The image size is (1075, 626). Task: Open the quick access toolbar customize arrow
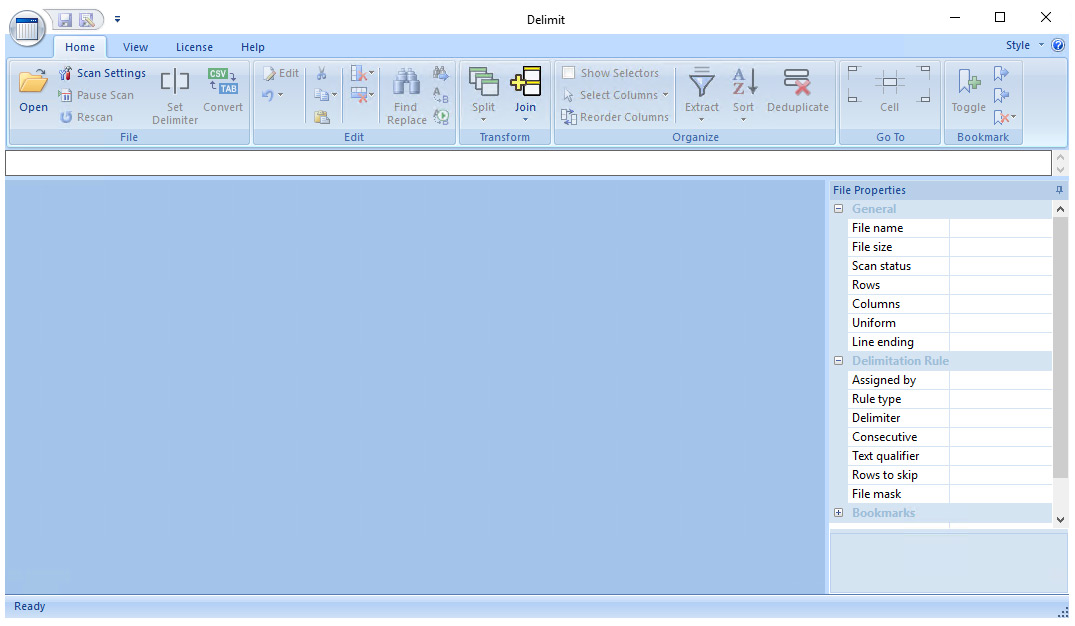pyautogui.click(x=117, y=19)
